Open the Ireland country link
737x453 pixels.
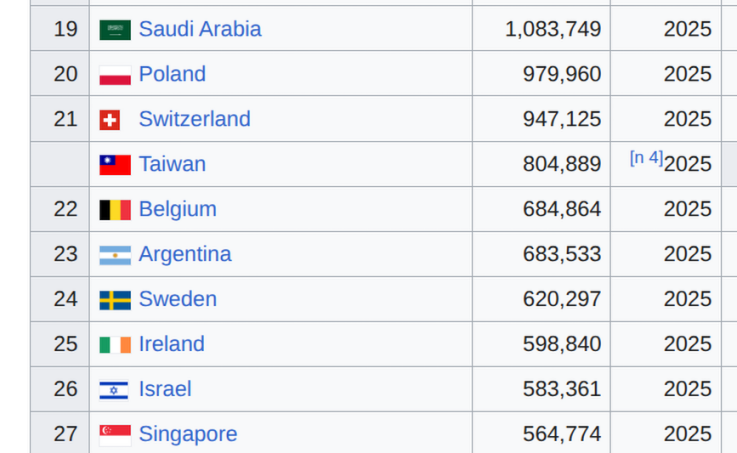[x=172, y=344]
